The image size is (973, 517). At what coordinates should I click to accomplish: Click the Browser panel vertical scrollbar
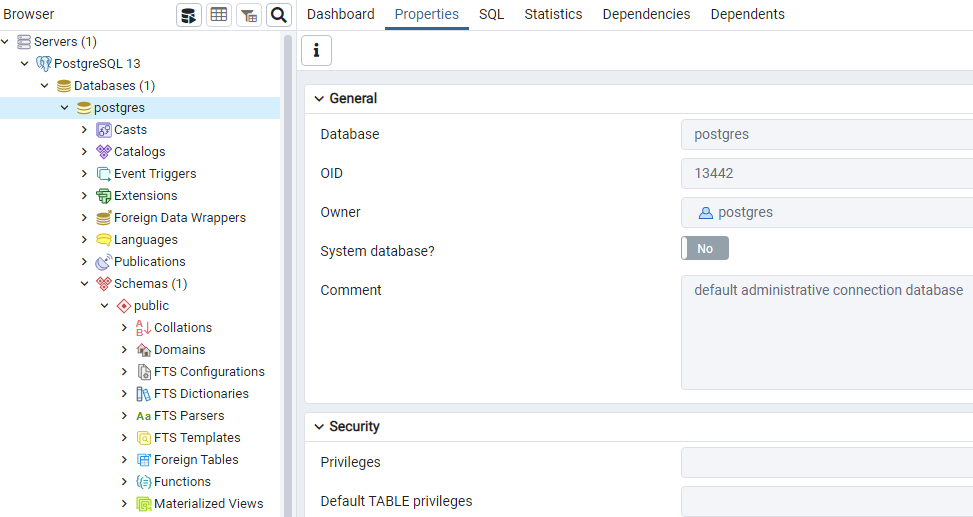(287, 276)
